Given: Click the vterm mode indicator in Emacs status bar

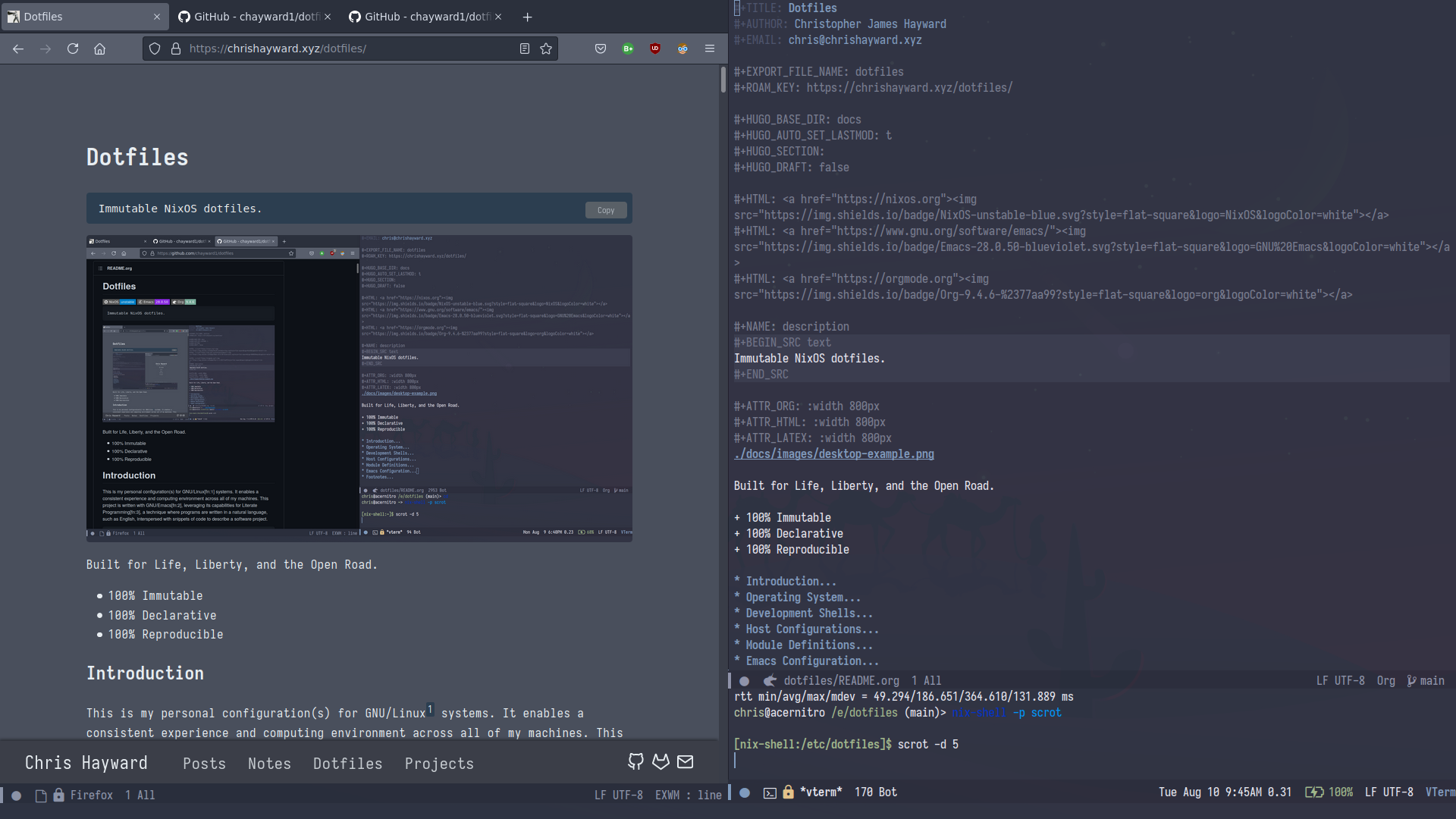Looking at the screenshot, I should tap(1442, 791).
